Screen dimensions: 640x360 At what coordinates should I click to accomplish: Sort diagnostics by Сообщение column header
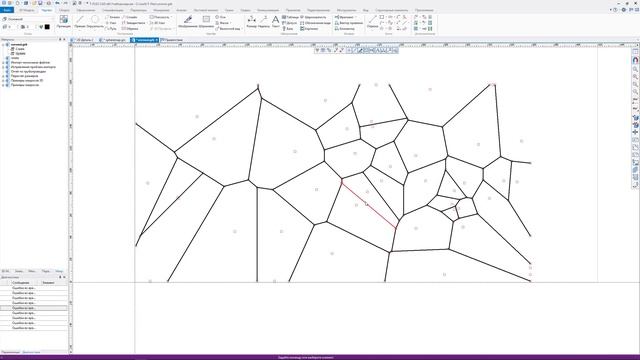tap(20, 282)
